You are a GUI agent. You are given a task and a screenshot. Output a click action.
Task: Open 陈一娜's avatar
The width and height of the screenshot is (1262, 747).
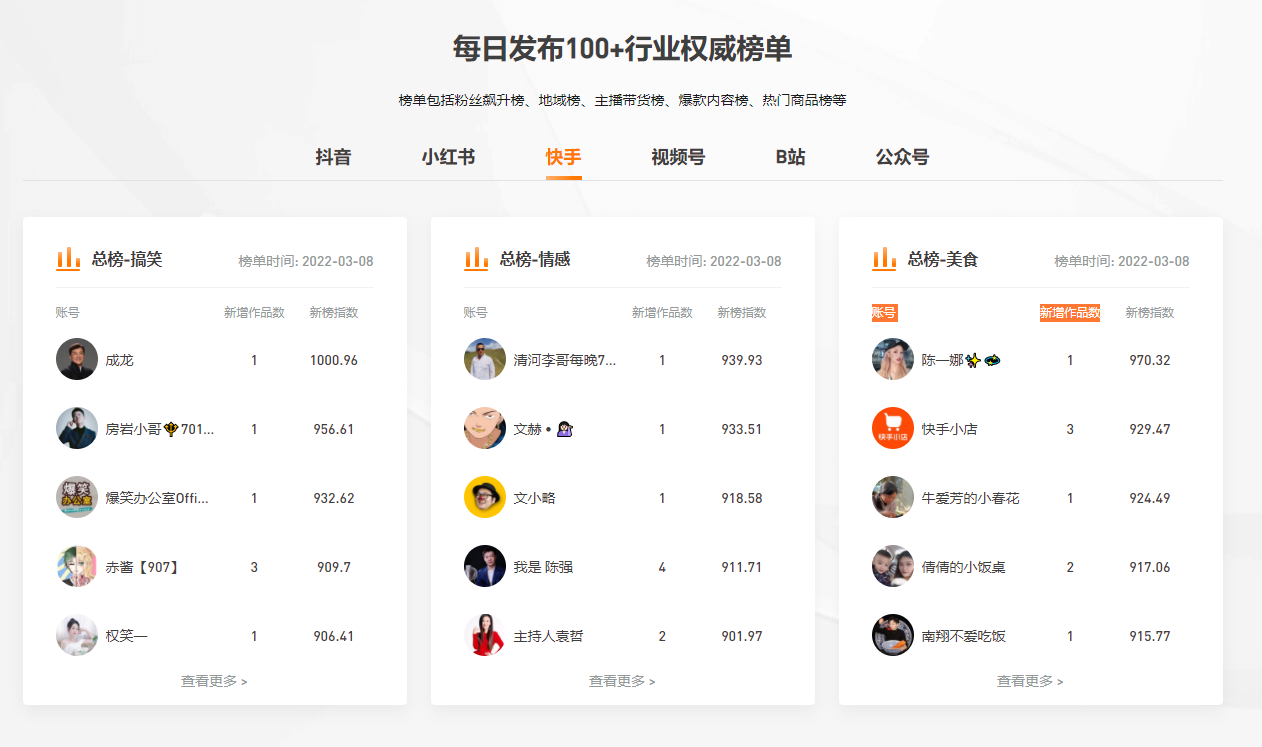click(893, 359)
